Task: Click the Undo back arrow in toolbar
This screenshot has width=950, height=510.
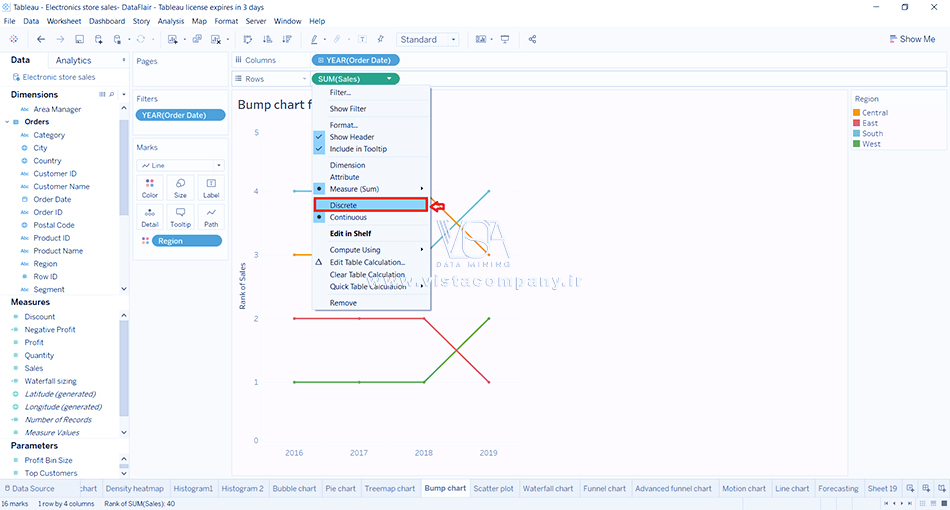Action: click(41, 39)
